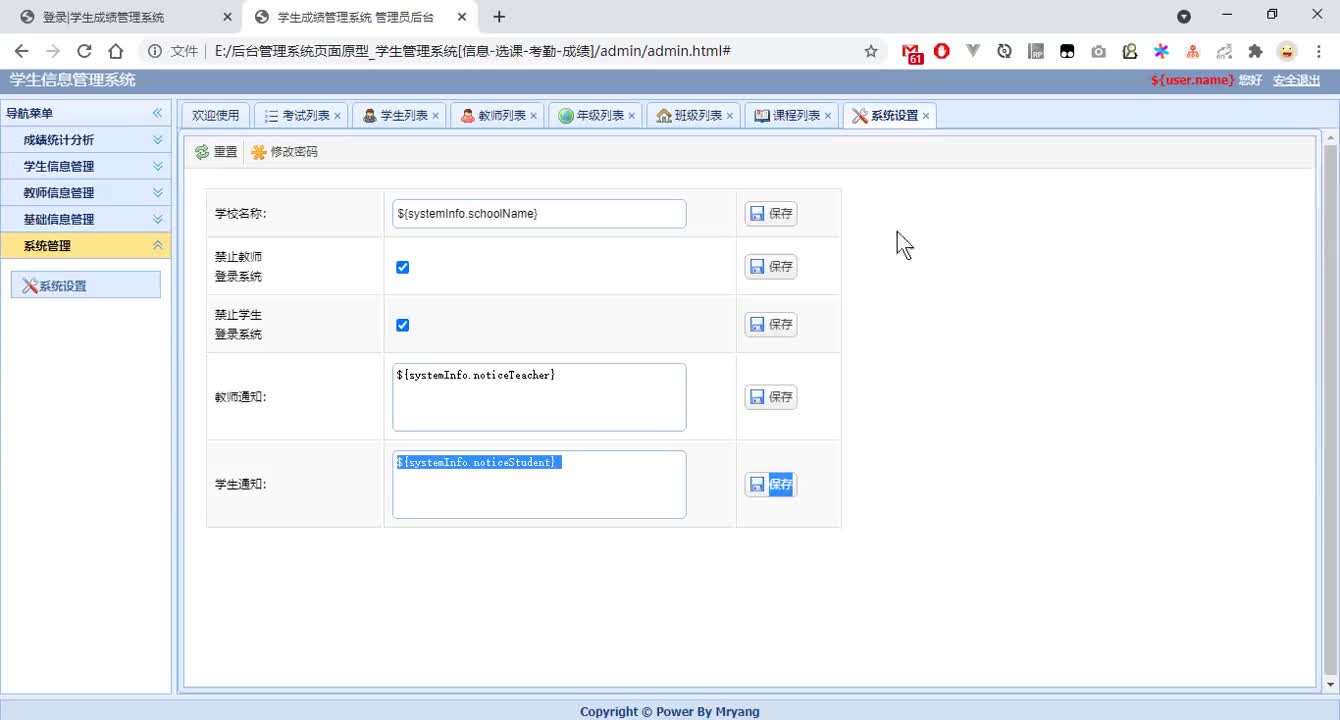Click the 修改密码 icon in toolbar

pos(259,152)
